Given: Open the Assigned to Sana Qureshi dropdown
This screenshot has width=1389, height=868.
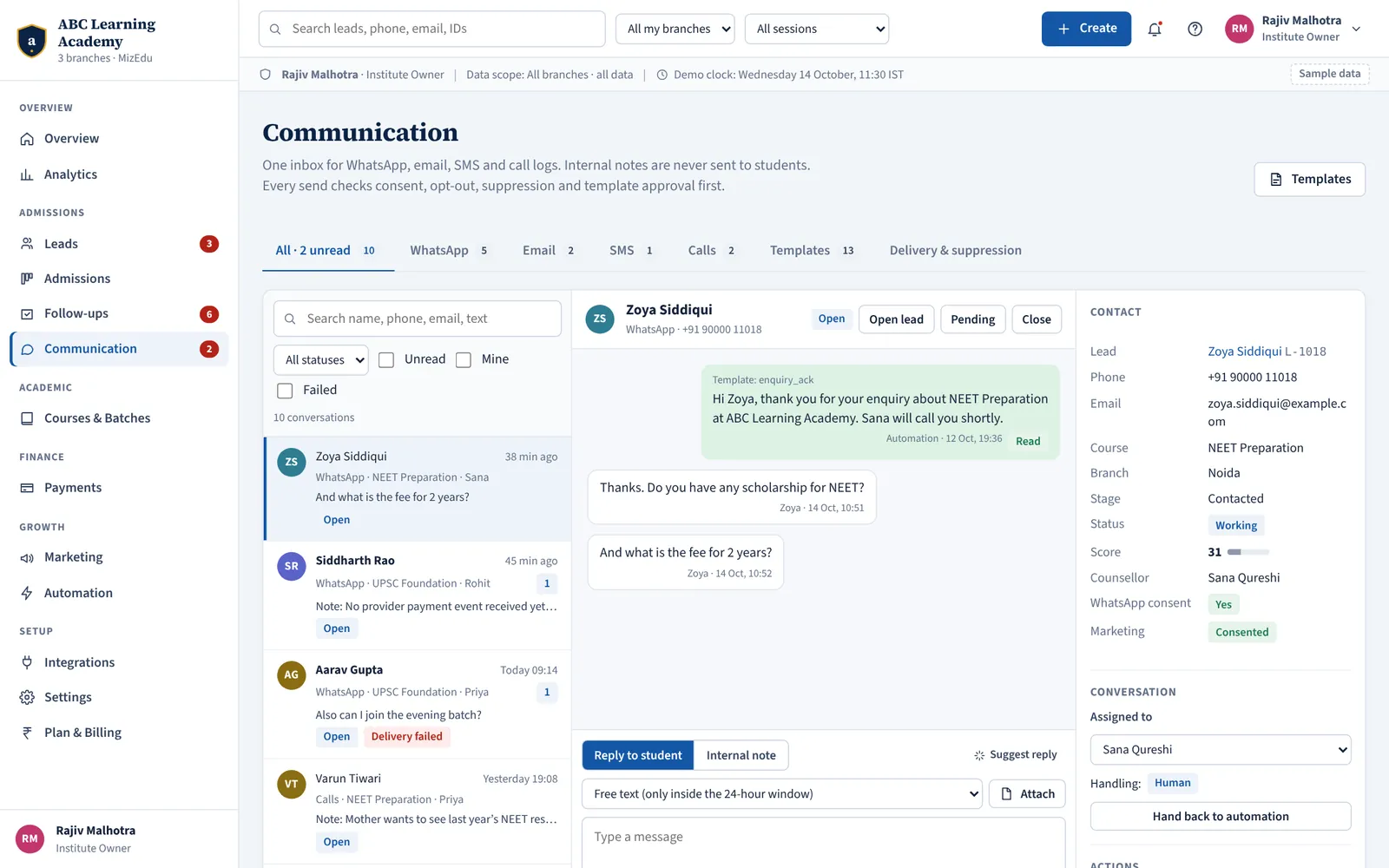Looking at the screenshot, I should pyautogui.click(x=1221, y=749).
